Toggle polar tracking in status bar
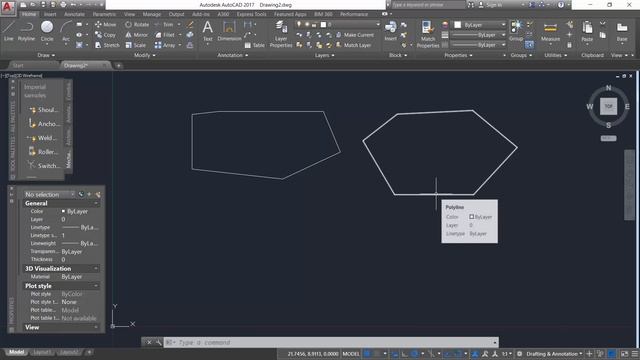640x360 pixels. tap(414, 354)
